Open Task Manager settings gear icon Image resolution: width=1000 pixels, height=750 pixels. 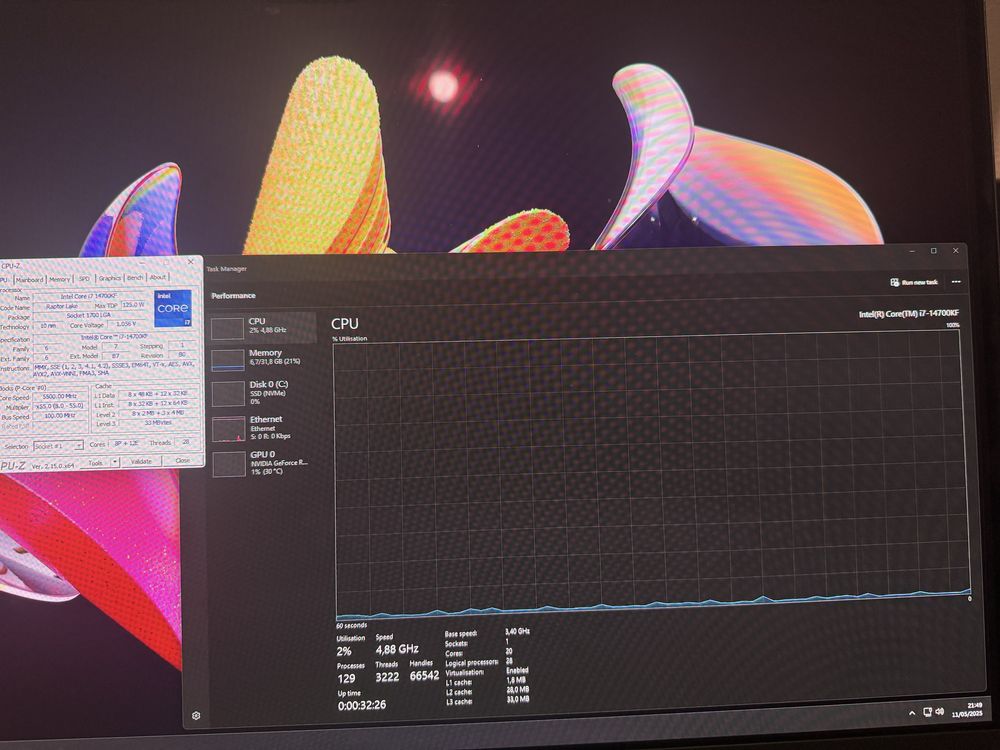(x=196, y=716)
